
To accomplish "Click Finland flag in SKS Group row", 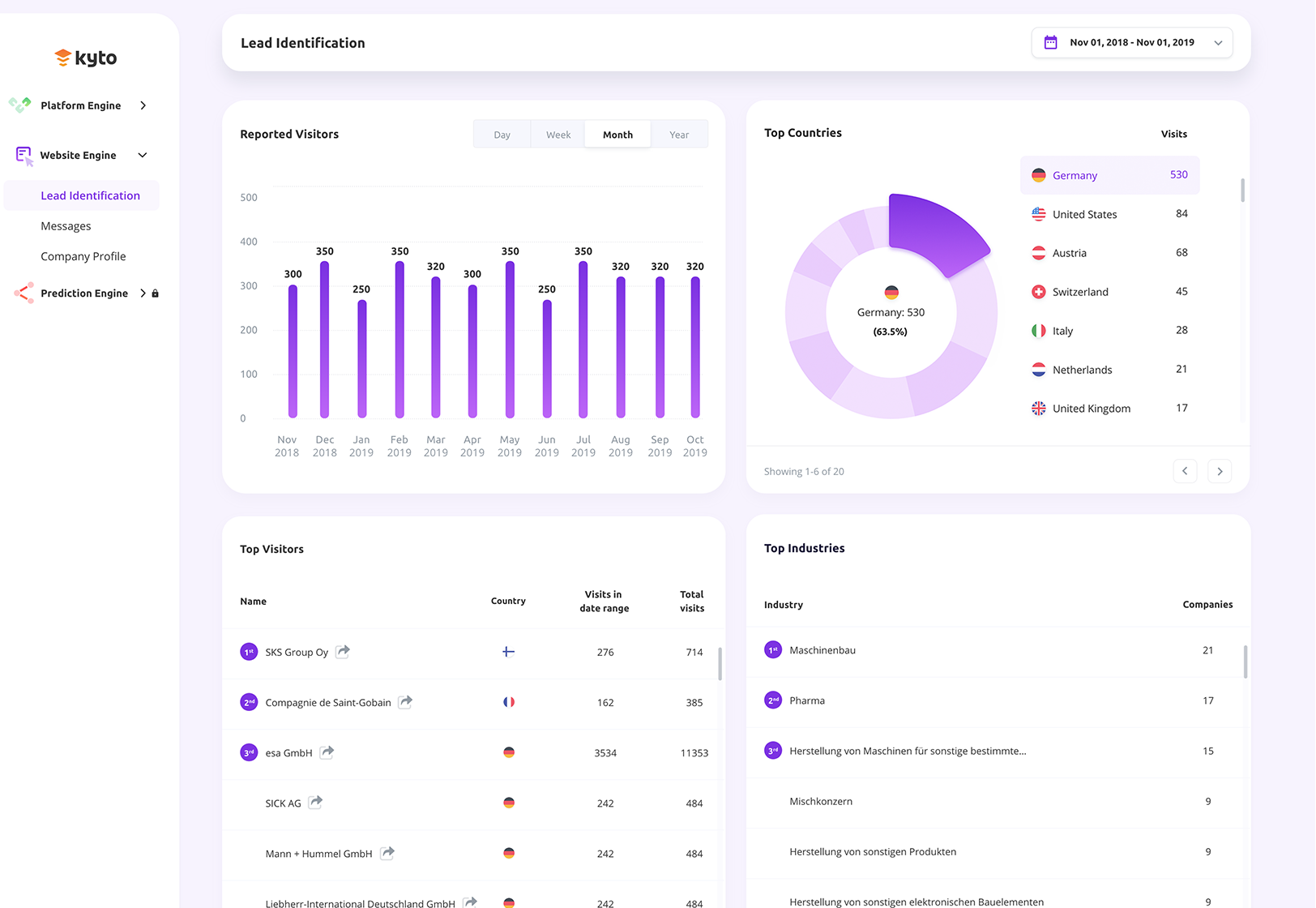I will click(508, 652).
